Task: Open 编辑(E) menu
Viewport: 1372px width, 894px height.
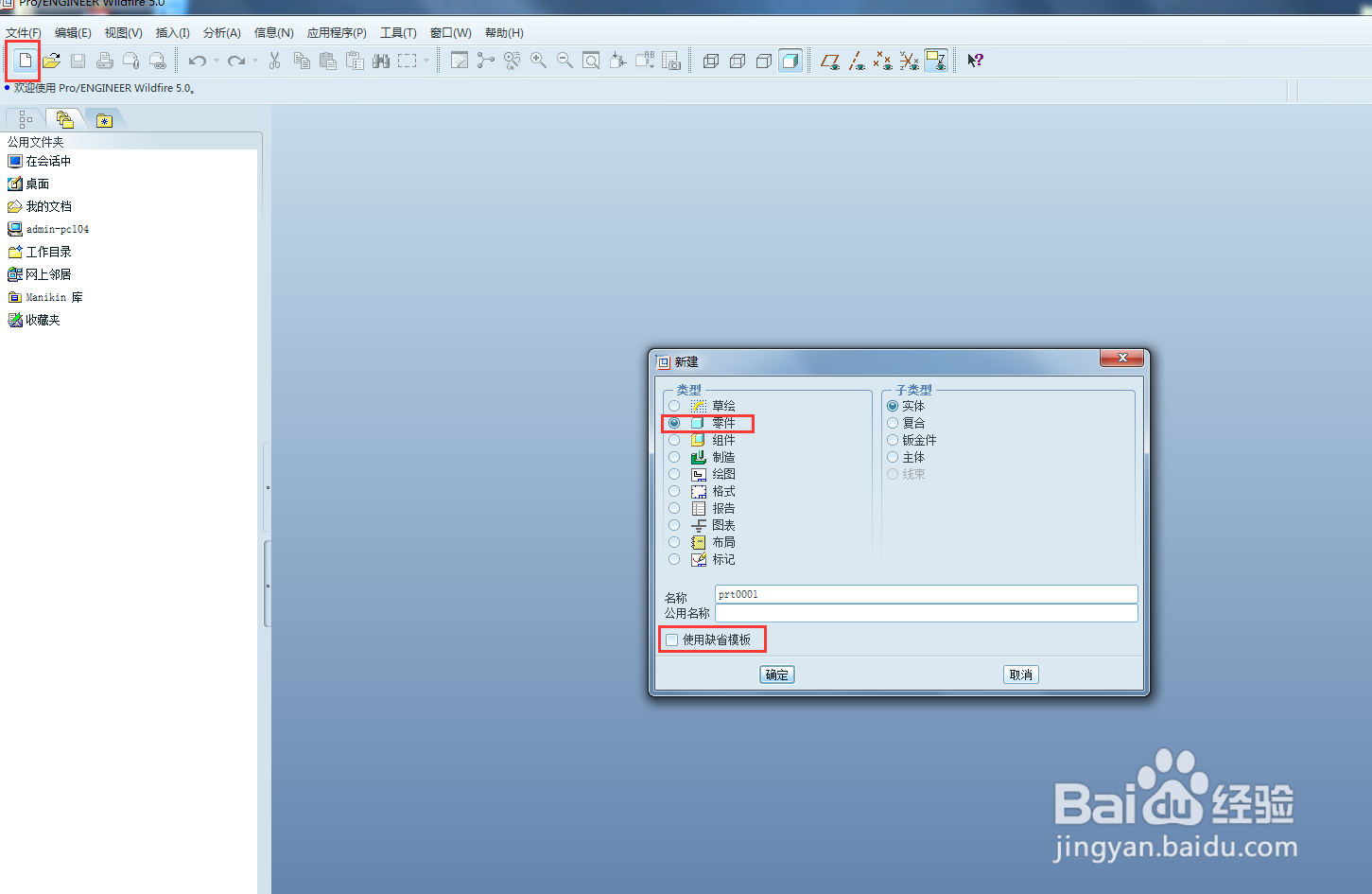Action: click(73, 33)
